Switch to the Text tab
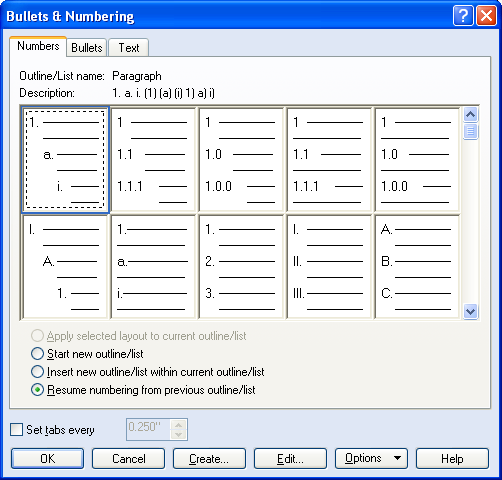 point(129,48)
